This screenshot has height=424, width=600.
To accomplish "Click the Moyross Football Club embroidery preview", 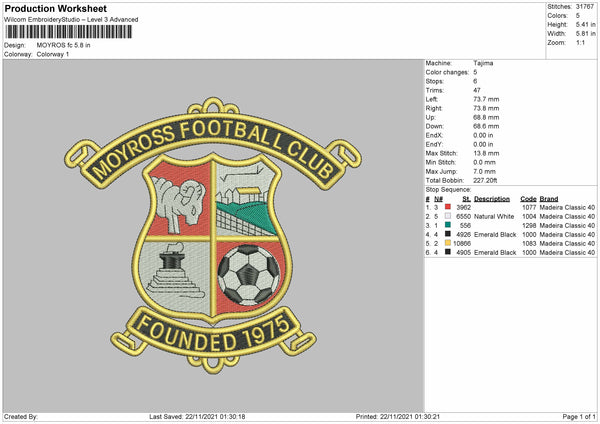I will pos(213,234).
